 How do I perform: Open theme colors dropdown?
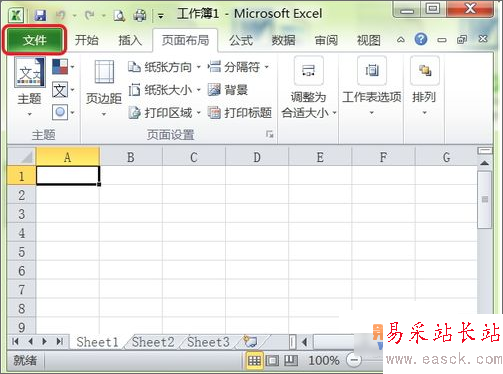click(63, 67)
